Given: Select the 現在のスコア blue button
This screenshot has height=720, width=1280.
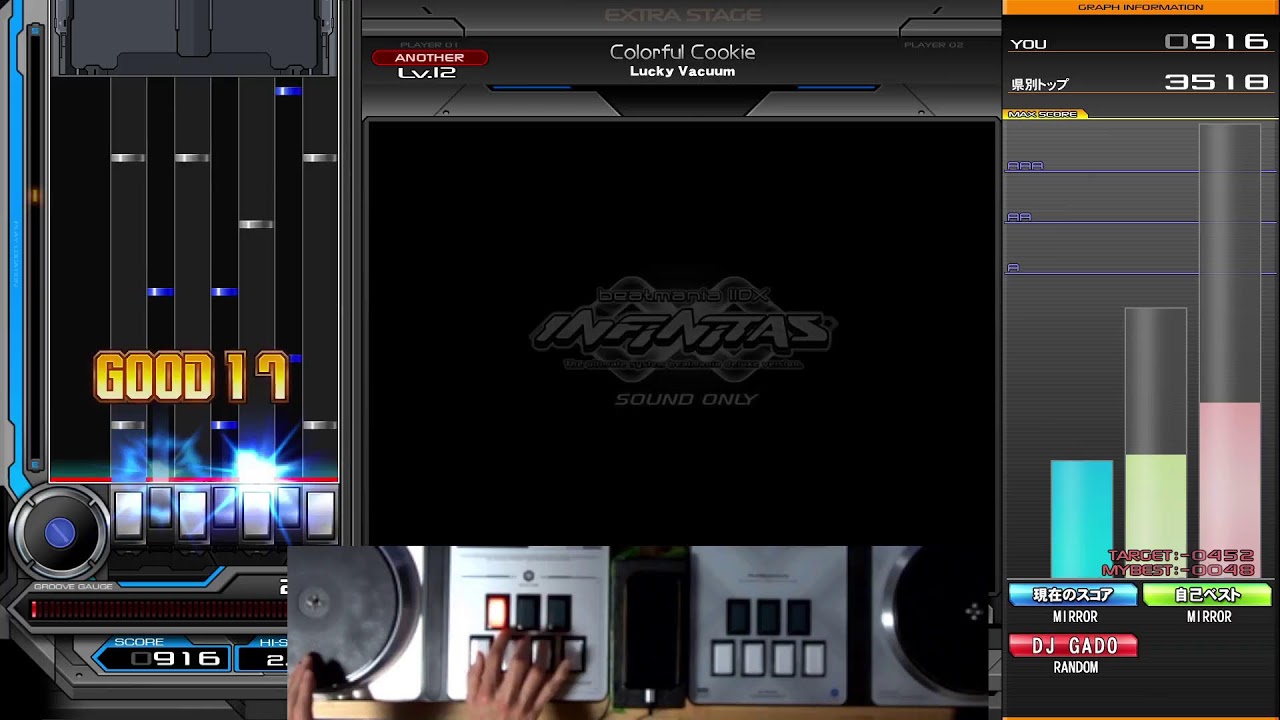Looking at the screenshot, I should (x=1073, y=595).
